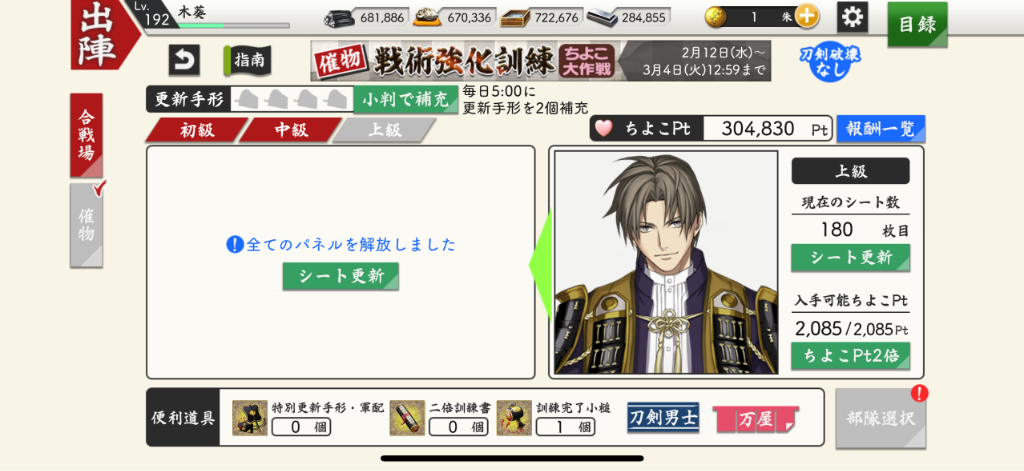
Task: Tap the back arrow return icon
Action: tap(184, 60)
